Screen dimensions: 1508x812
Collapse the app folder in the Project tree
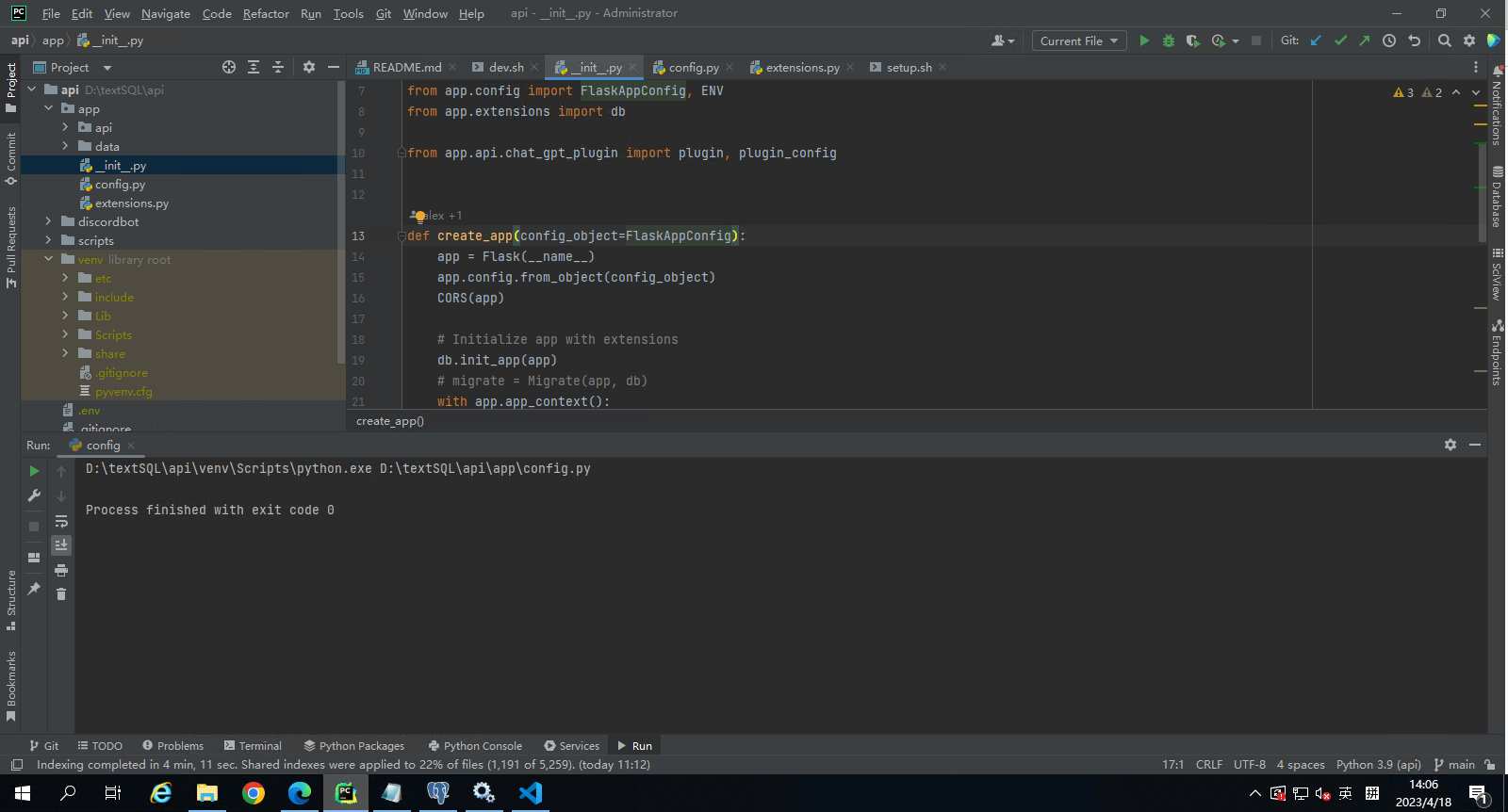(x=49, y=108)
